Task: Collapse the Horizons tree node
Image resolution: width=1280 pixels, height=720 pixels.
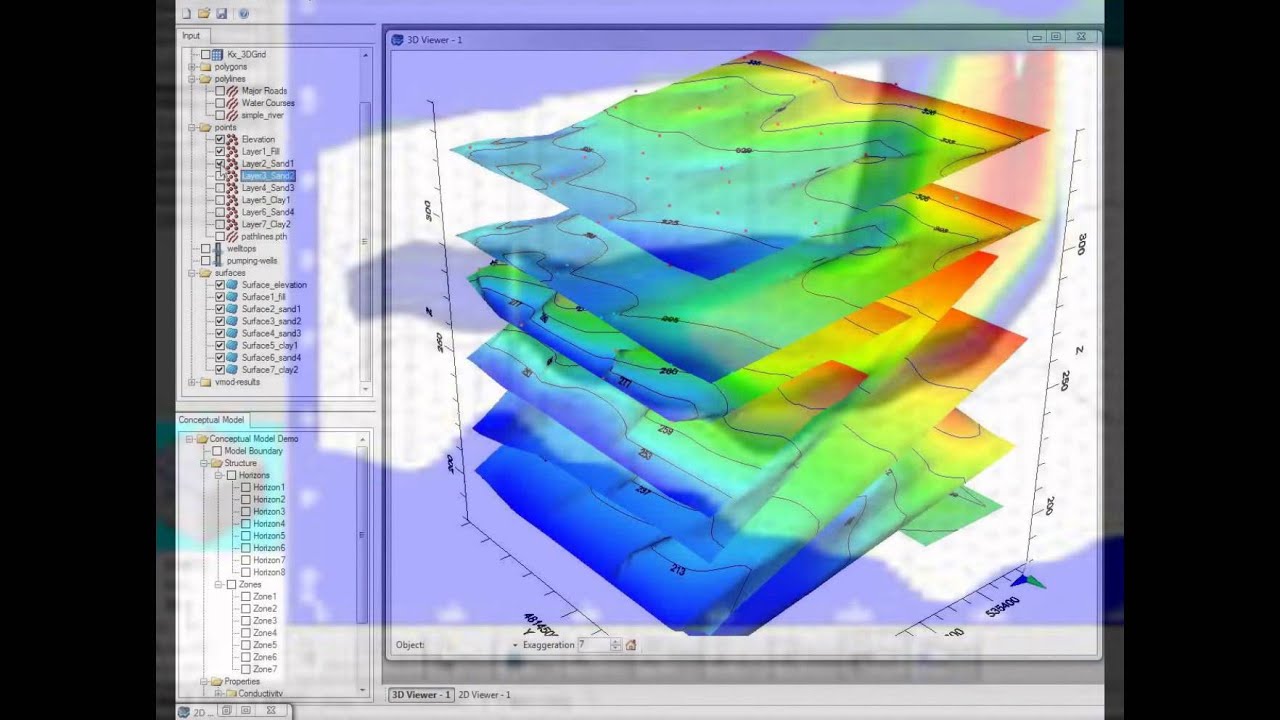Action: pos(218,475)
